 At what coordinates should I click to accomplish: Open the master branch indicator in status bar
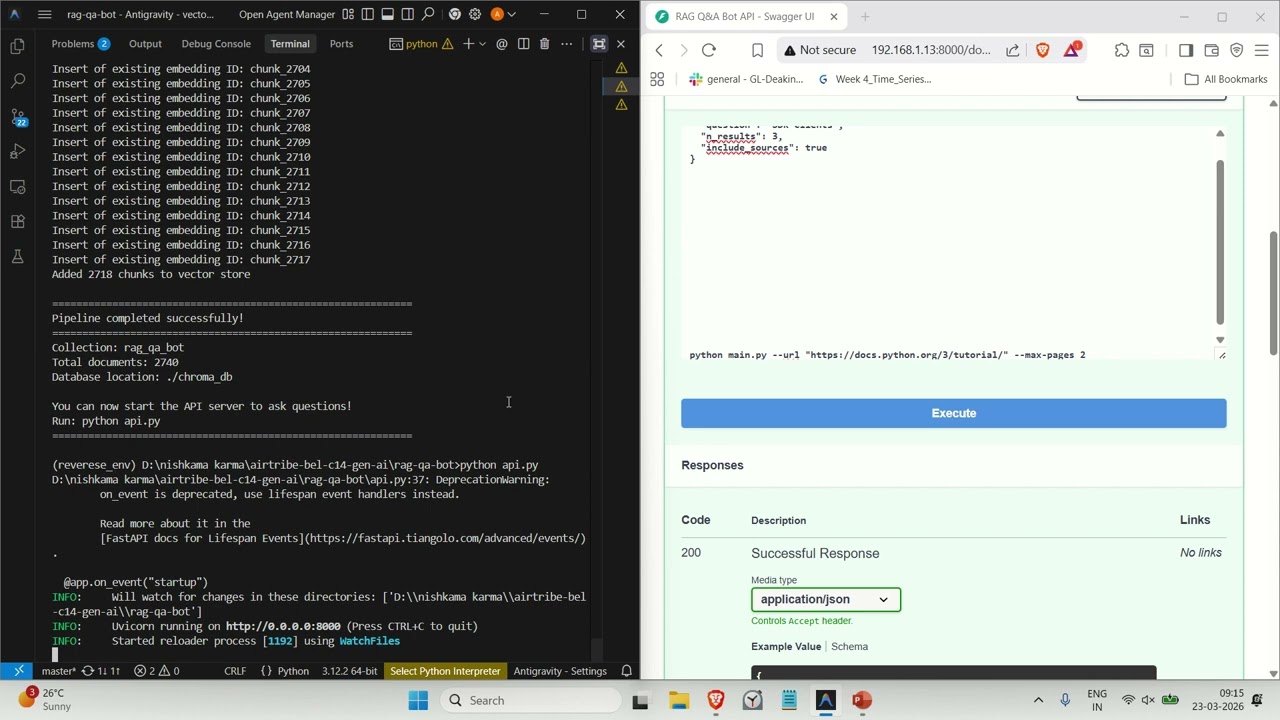pyautogui.click(x=58, y=671)
